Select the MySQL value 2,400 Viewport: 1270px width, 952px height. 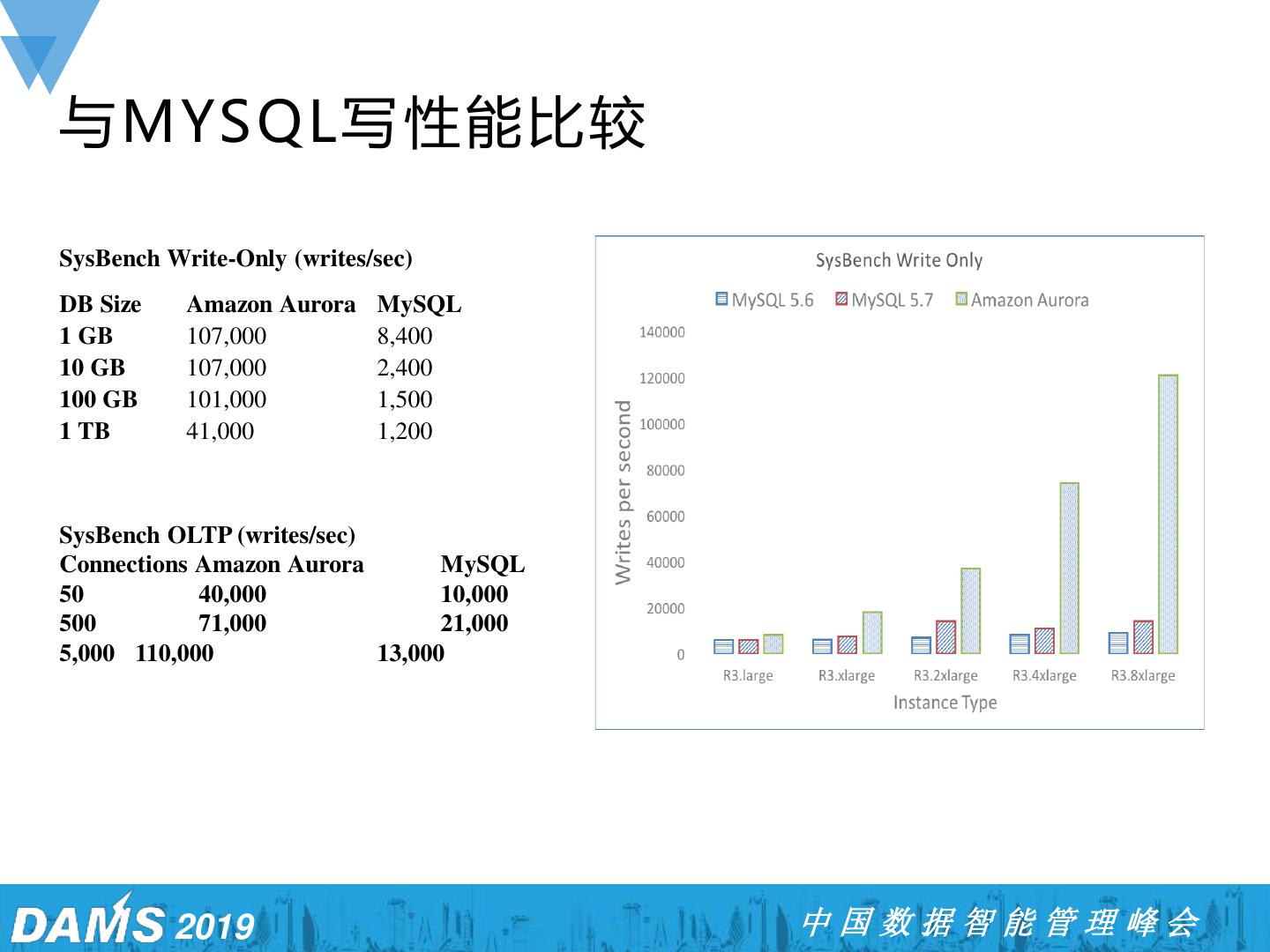(405, 368)
